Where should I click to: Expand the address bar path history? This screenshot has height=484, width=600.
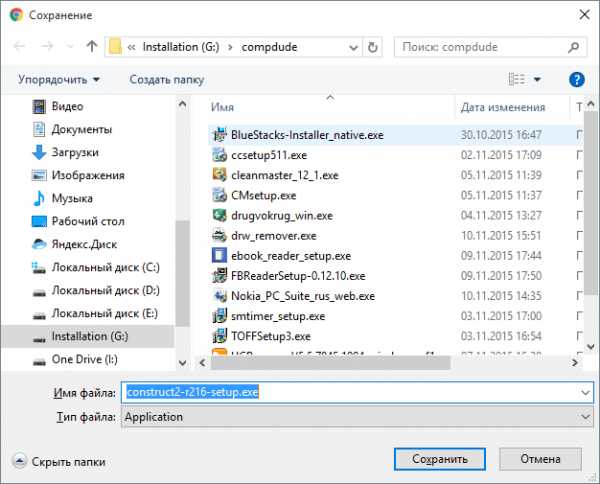click(354, 47)
